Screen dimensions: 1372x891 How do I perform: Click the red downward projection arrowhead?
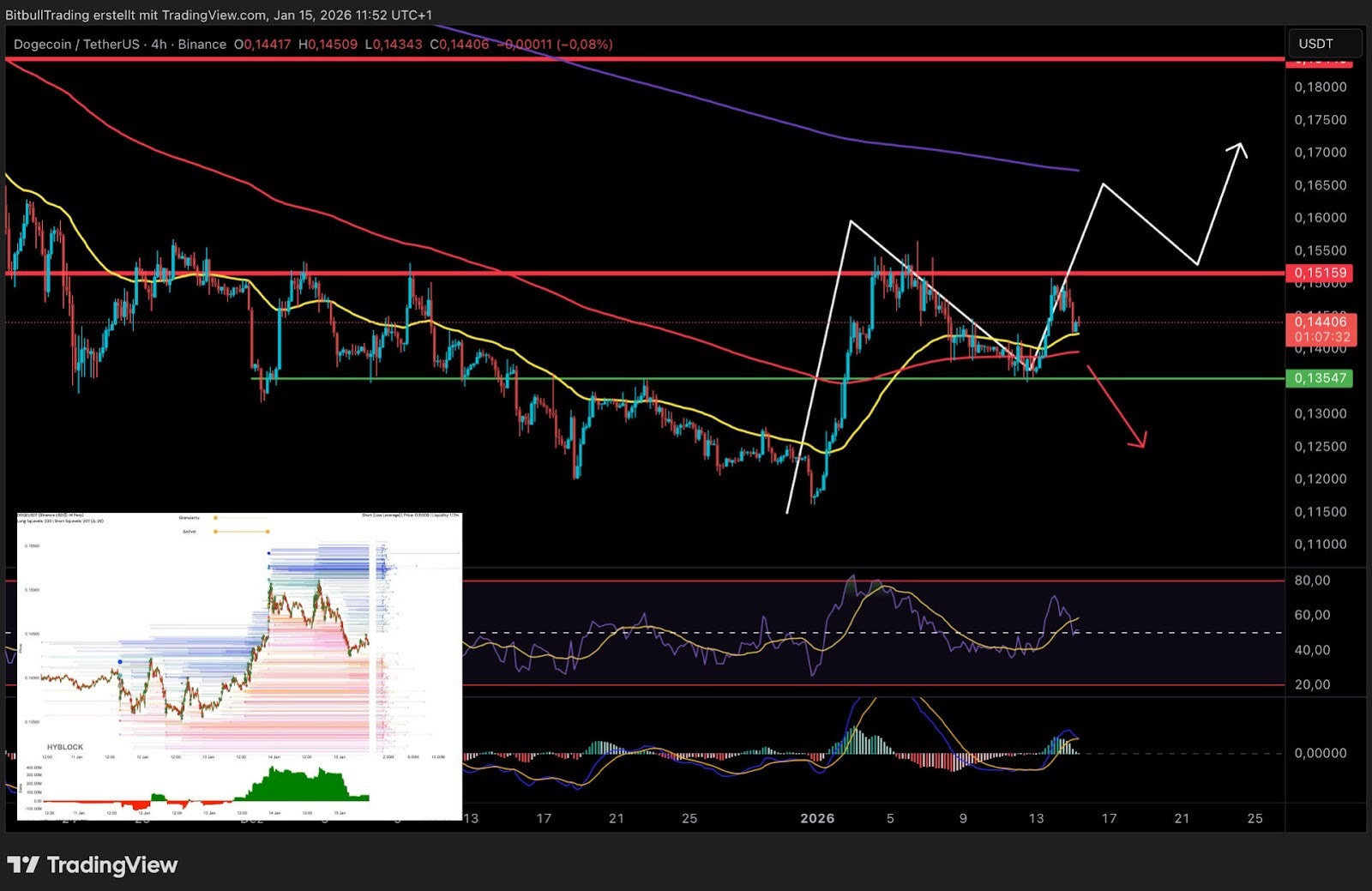pyautogui.click(x=1139, y=441)
